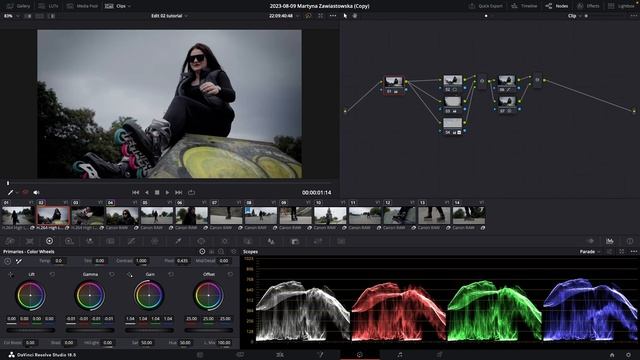Viewport: 640px width, 360px height.
Task: Toggle the Clips thumbnail strip
Action: point(116,6)
